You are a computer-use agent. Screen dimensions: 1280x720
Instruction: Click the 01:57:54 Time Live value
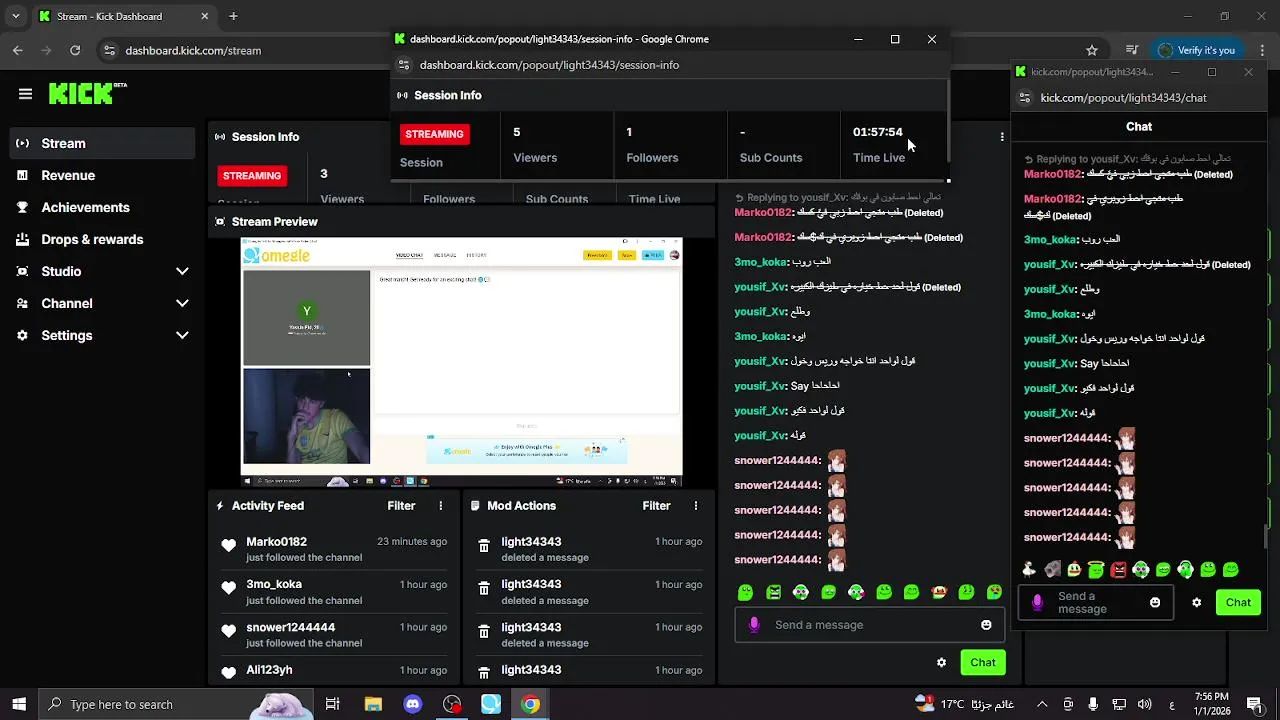[x=877, y=132]
